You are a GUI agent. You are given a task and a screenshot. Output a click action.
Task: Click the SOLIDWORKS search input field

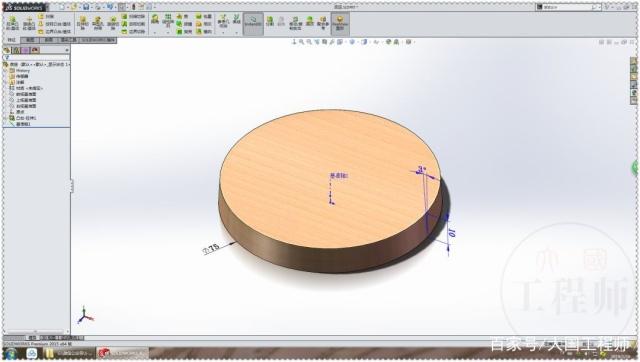[567, 7]
